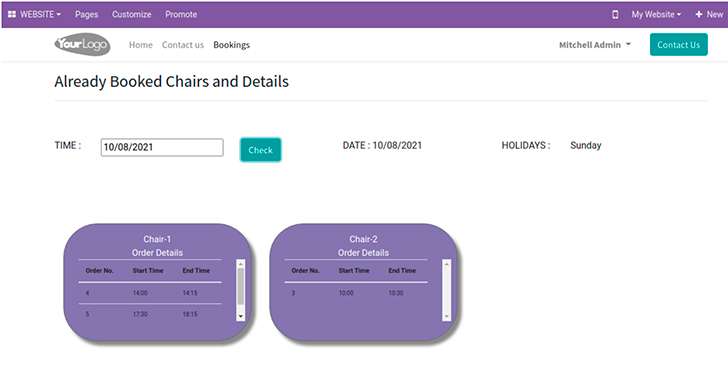This screenshot has width=728, height=368.
Task: Toggle mobile preview phone icon
Action: point(615,14)
